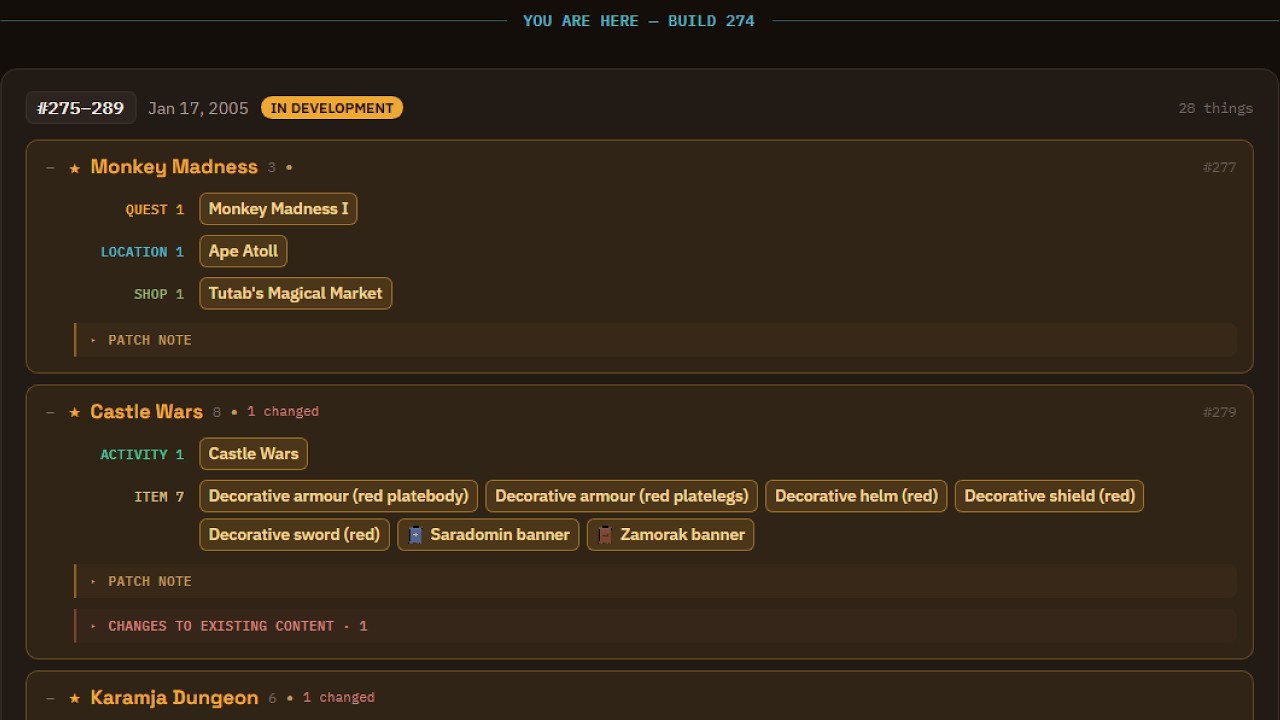Click the 'ACTIVITY 1' label
The width and height of the screenshot is (1280, 720).
point(142,455)
